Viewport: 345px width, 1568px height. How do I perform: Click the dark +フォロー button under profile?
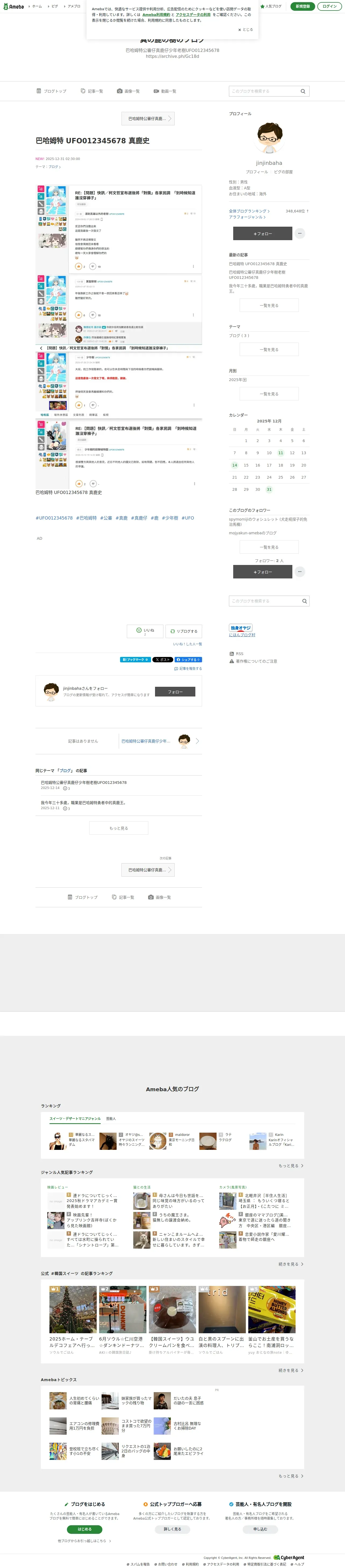coord(262,233)
